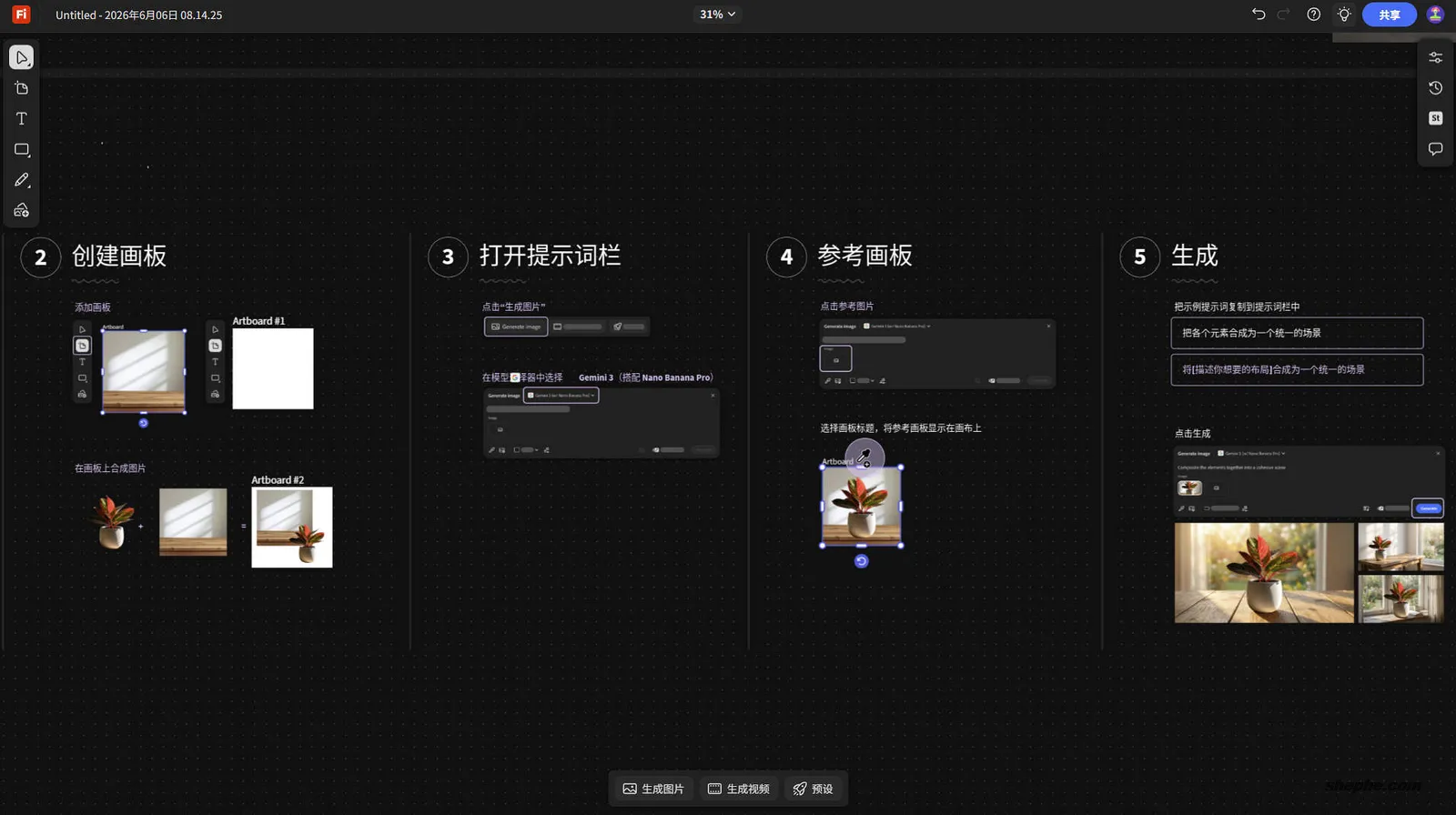1456x815 pixels.
Task: Click the 共享 share button
Action: tap(1389, 15)
